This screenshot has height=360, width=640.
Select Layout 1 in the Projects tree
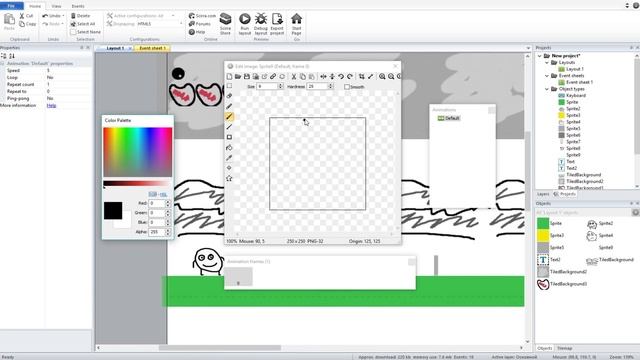coord(571,69)
